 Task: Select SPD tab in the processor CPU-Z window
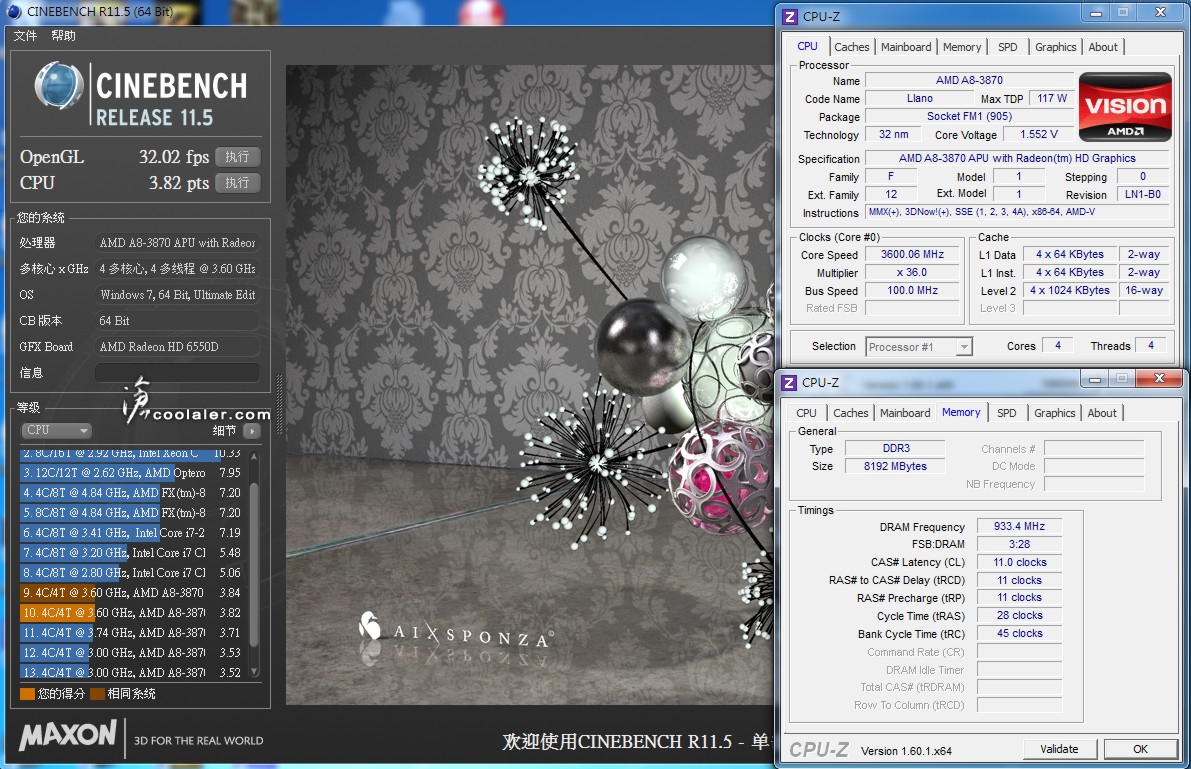(x=1007, y=47)
